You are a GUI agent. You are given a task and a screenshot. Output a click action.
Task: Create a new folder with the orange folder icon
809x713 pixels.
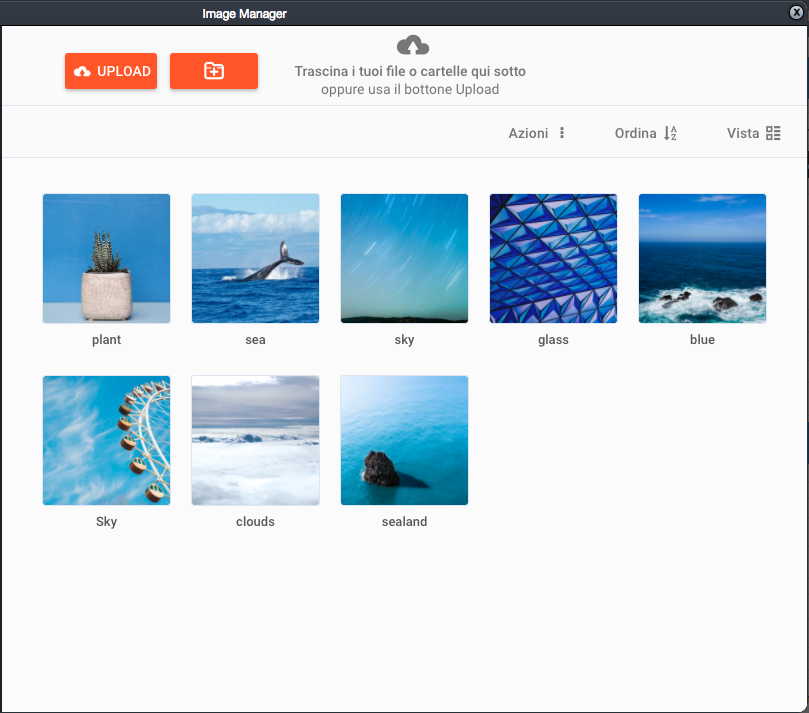(213, 70)
